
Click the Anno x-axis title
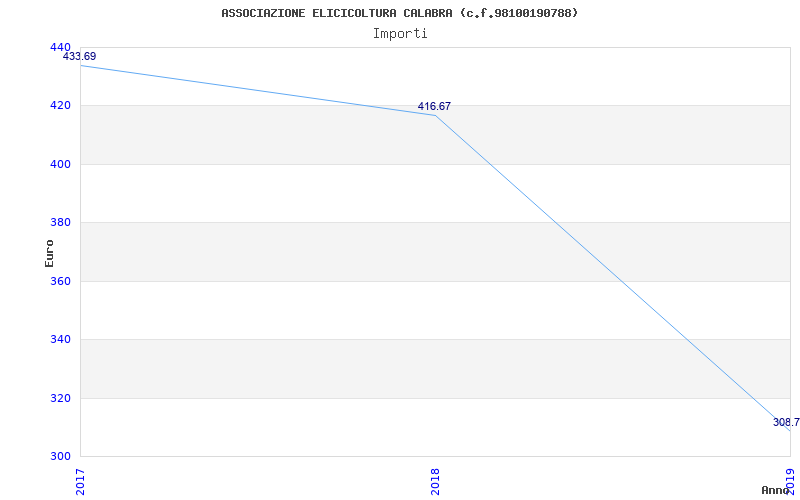(775, 490)
